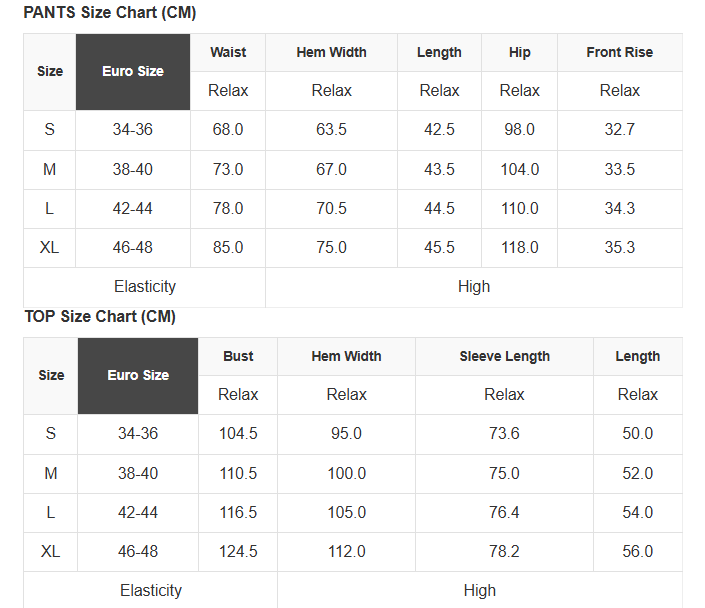Viewport: 705px width, 608px height.
Task: Click the Bust column header
Action: [238, 357]
